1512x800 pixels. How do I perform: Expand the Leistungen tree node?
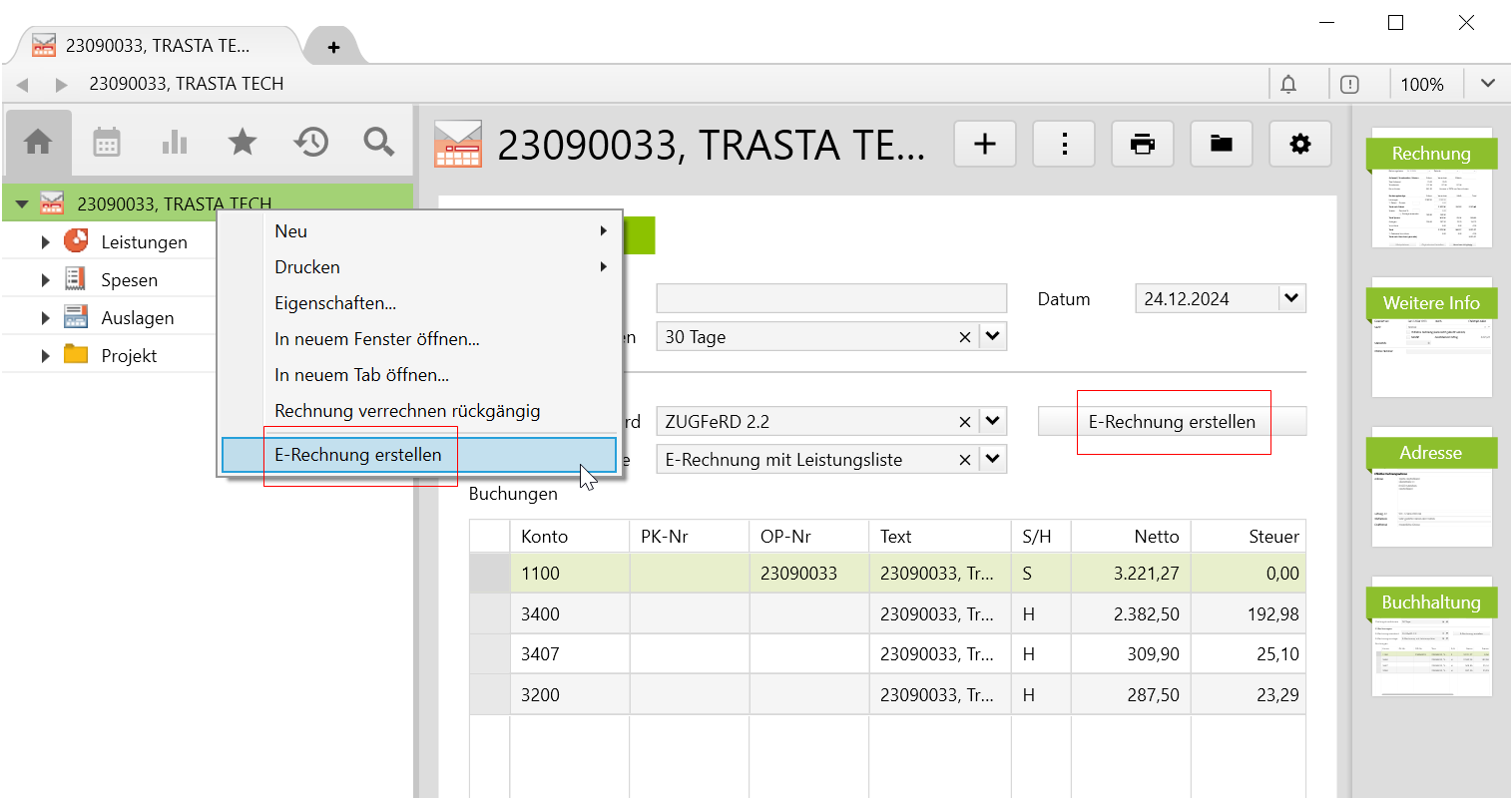[45, 242]
